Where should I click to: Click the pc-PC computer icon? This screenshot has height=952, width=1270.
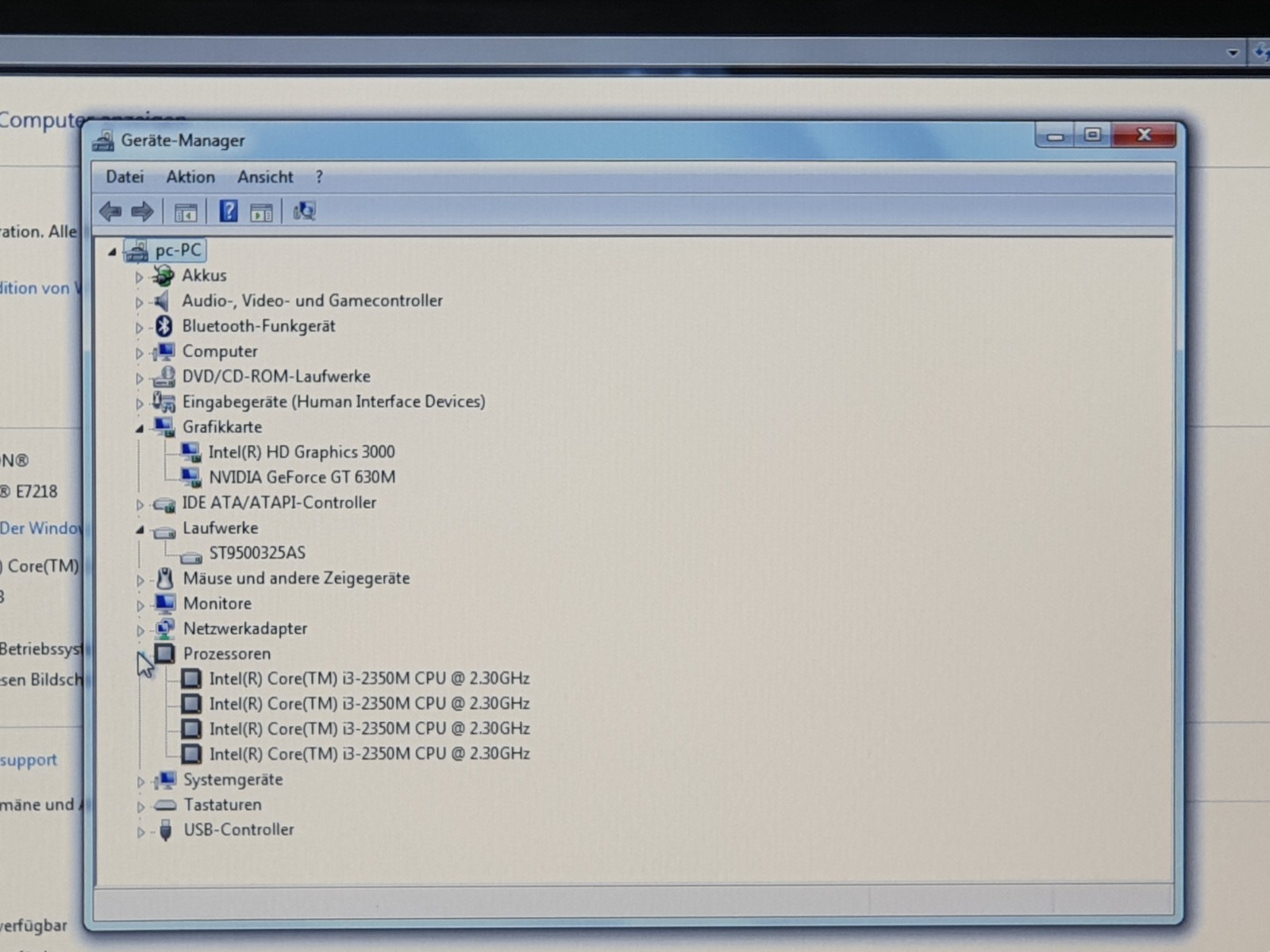click(137, 251)
